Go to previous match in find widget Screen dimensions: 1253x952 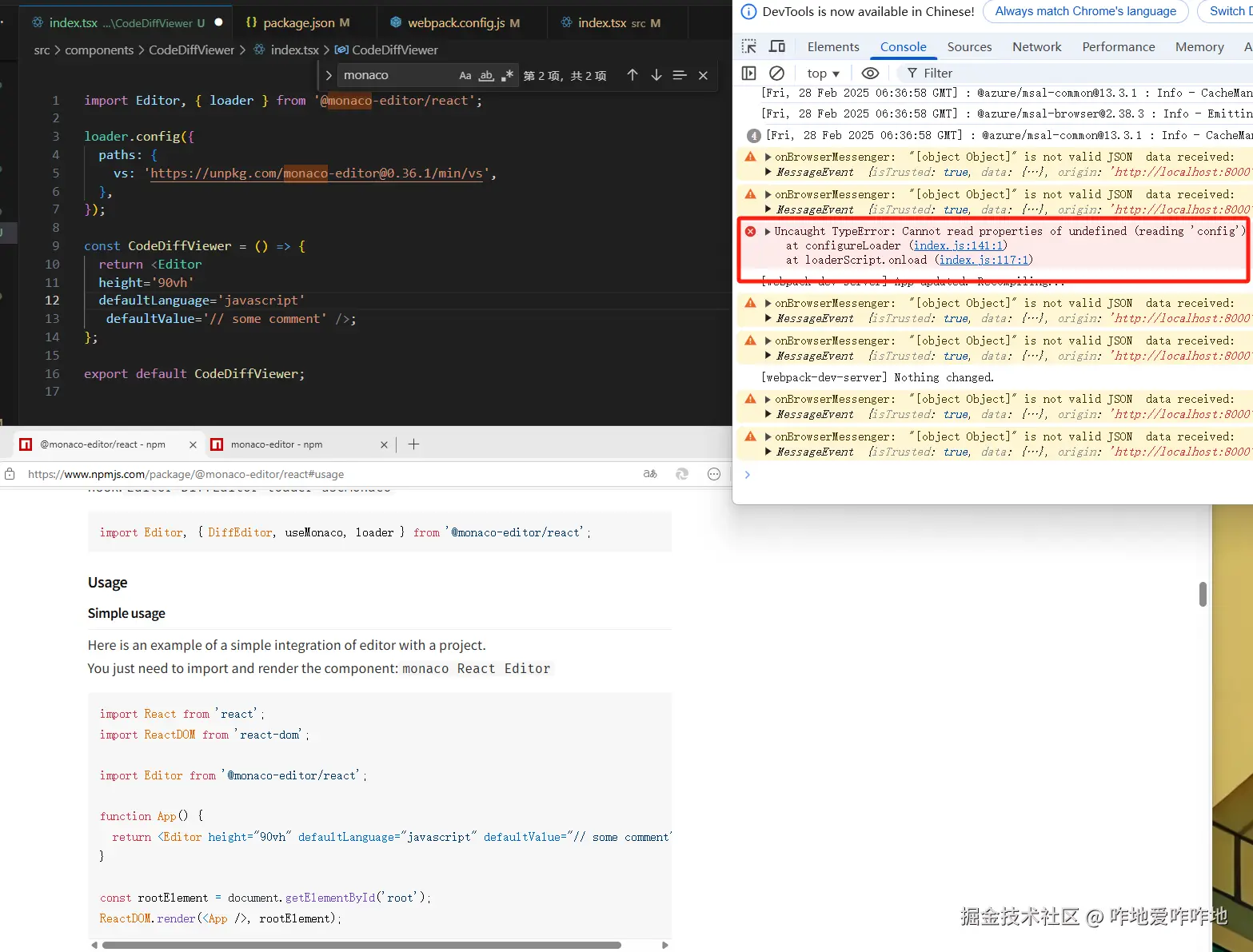632,75
